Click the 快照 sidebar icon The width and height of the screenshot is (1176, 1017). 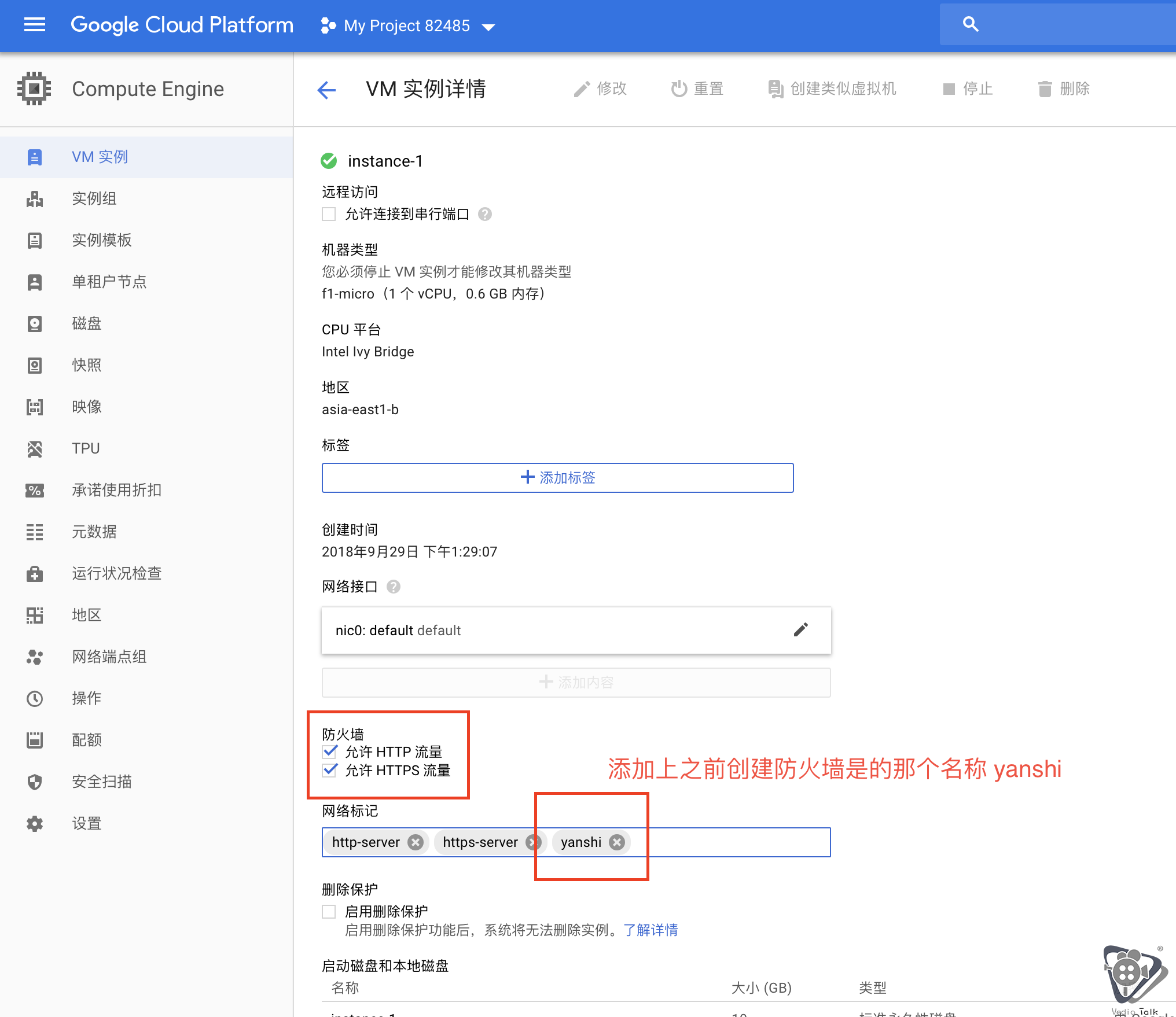tap(35, 364)
